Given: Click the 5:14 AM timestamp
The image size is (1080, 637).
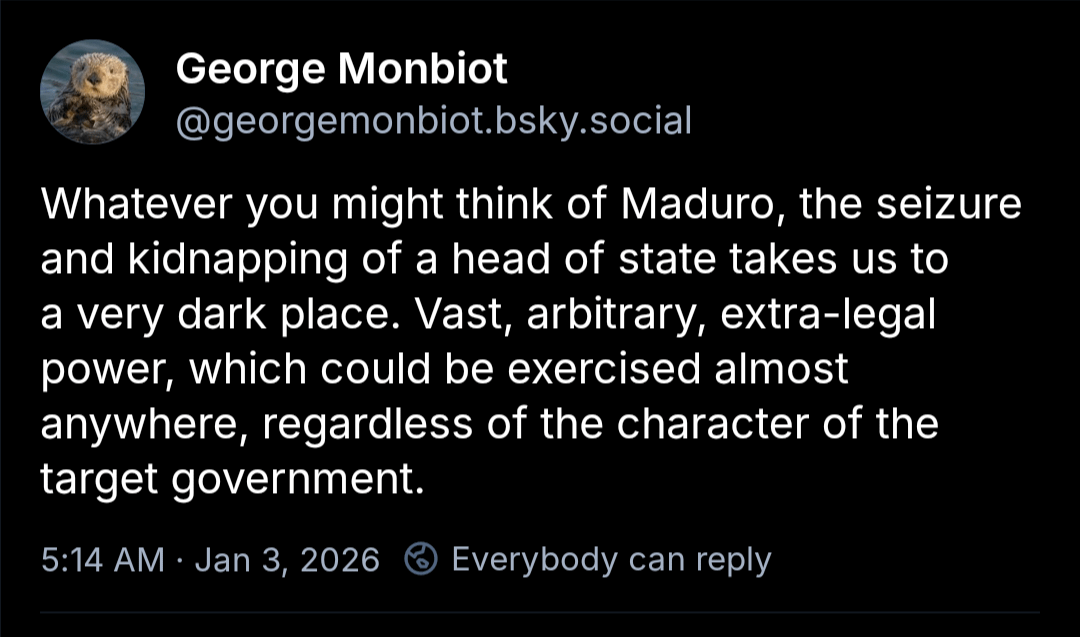Looking at the screenshot, I should 102,559.
